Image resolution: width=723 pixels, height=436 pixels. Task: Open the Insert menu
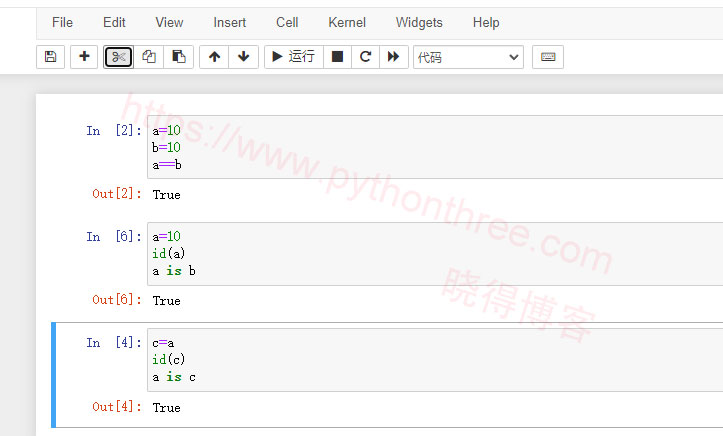pos(230,23)
